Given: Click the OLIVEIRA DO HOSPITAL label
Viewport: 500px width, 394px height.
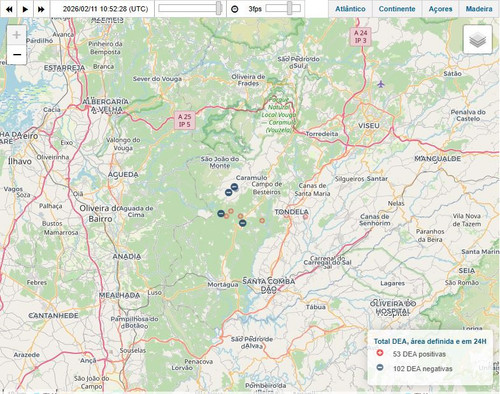Looking at the screenshot, I should pyautogui.click(x=393, y=308).
